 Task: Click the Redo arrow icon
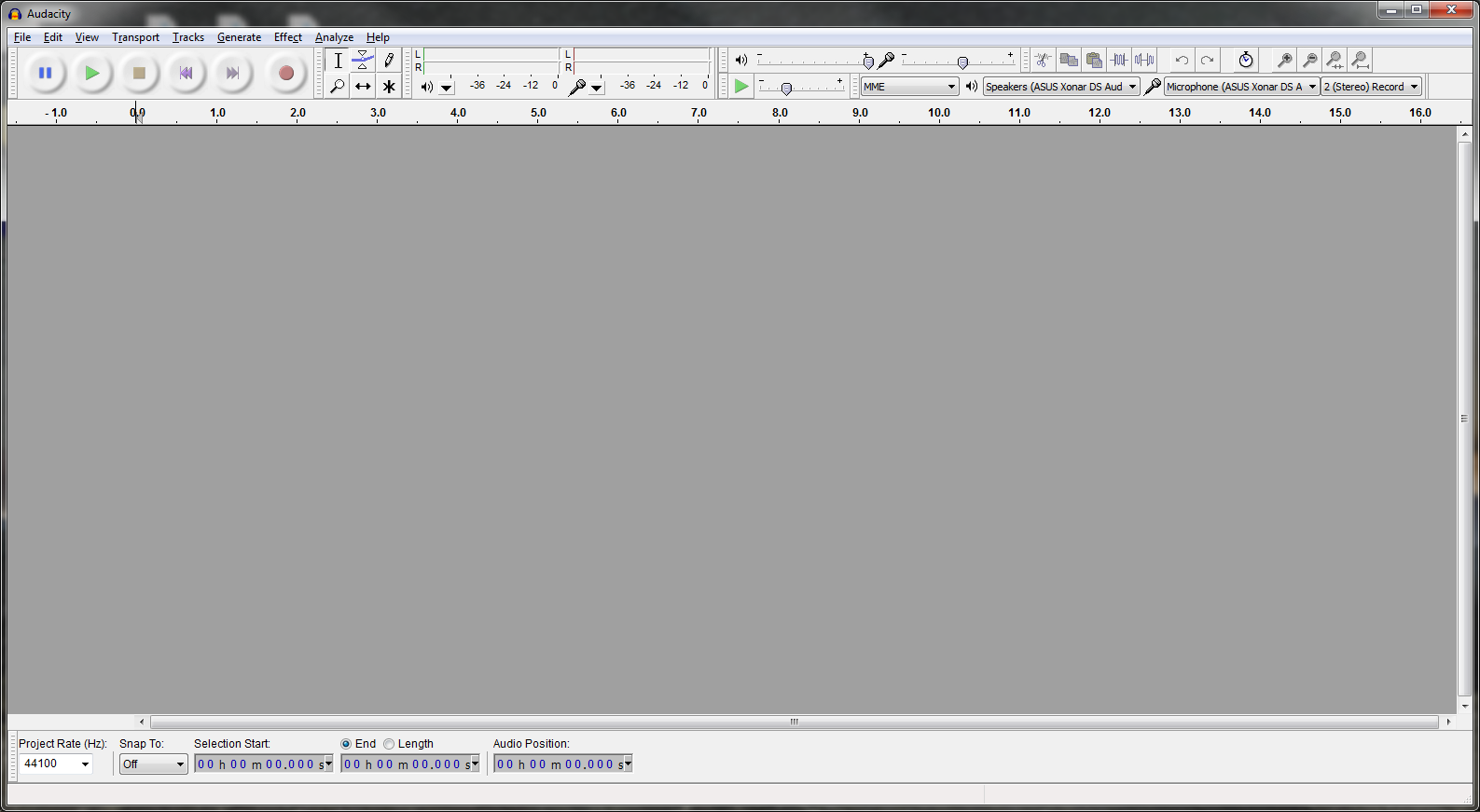1207,60
